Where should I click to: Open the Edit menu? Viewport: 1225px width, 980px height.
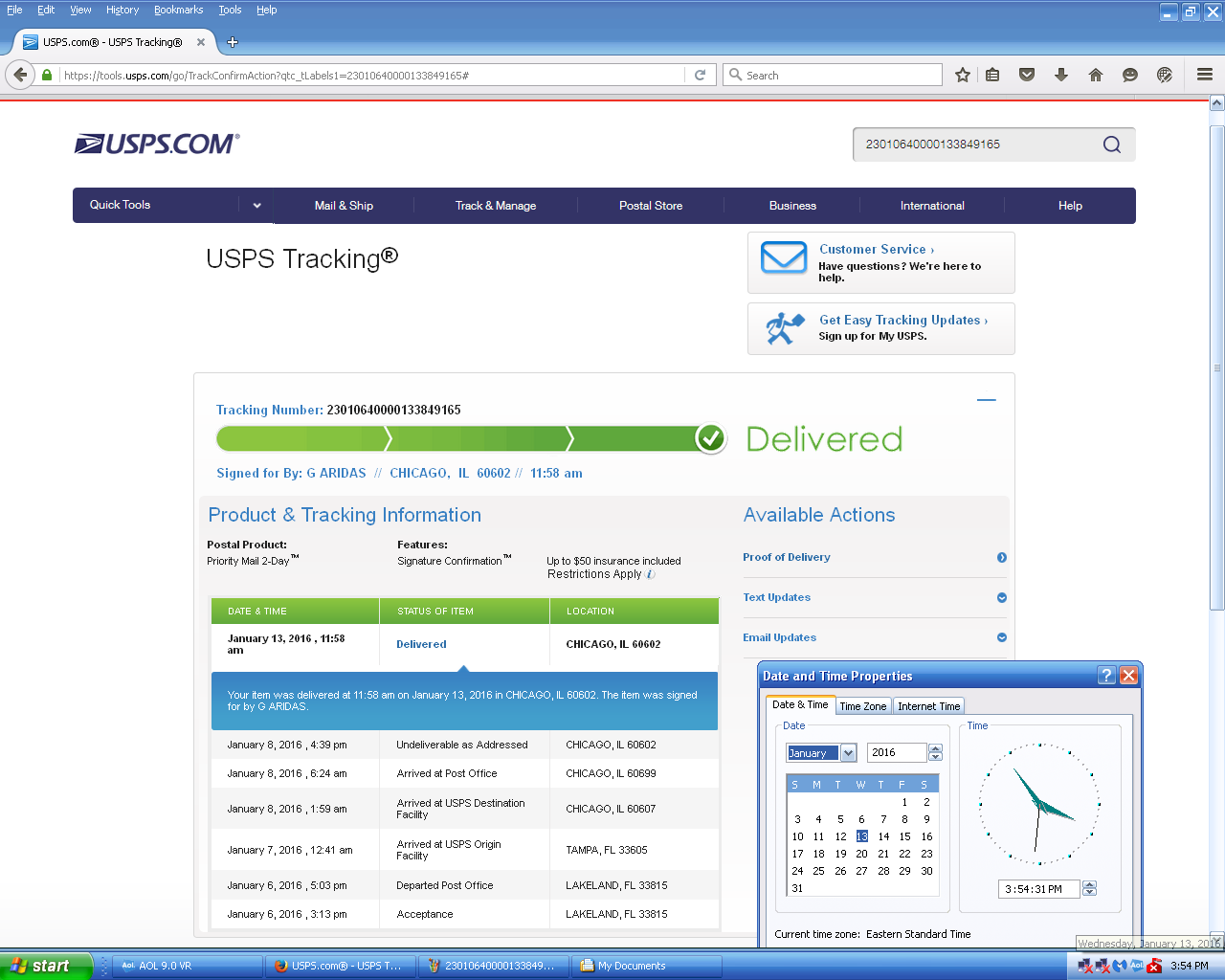pyautogui.click(x=46, y=10)
